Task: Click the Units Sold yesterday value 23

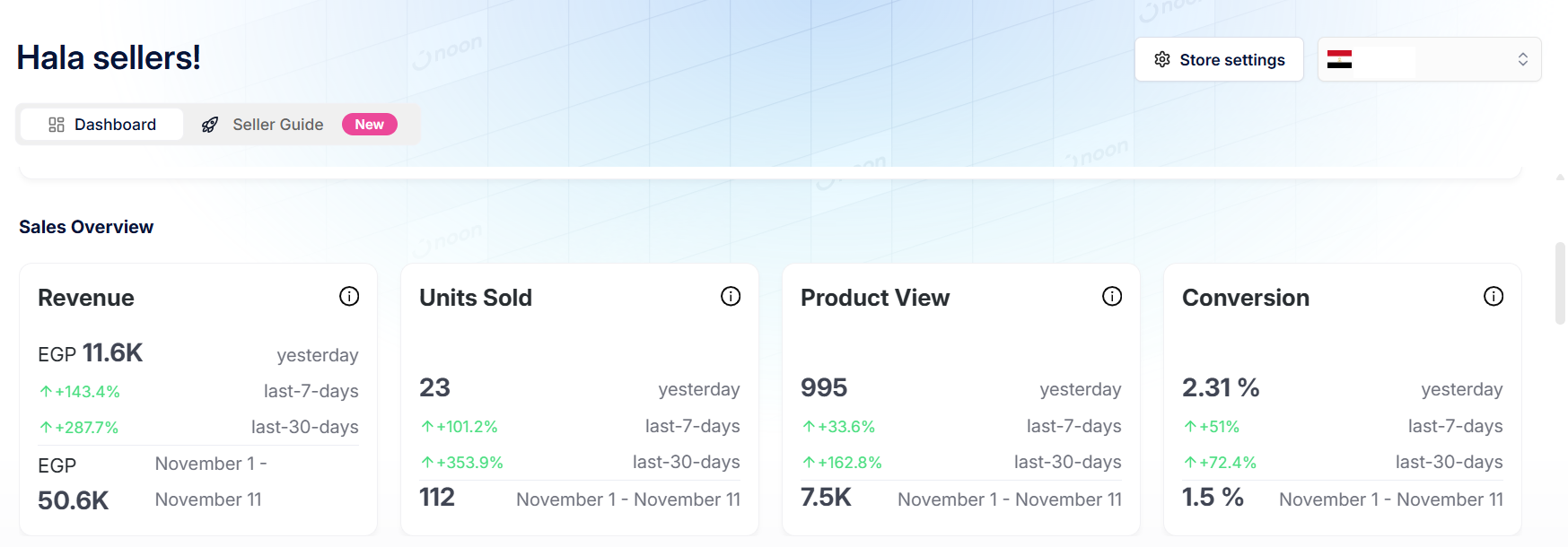Action: pos(434,387)
